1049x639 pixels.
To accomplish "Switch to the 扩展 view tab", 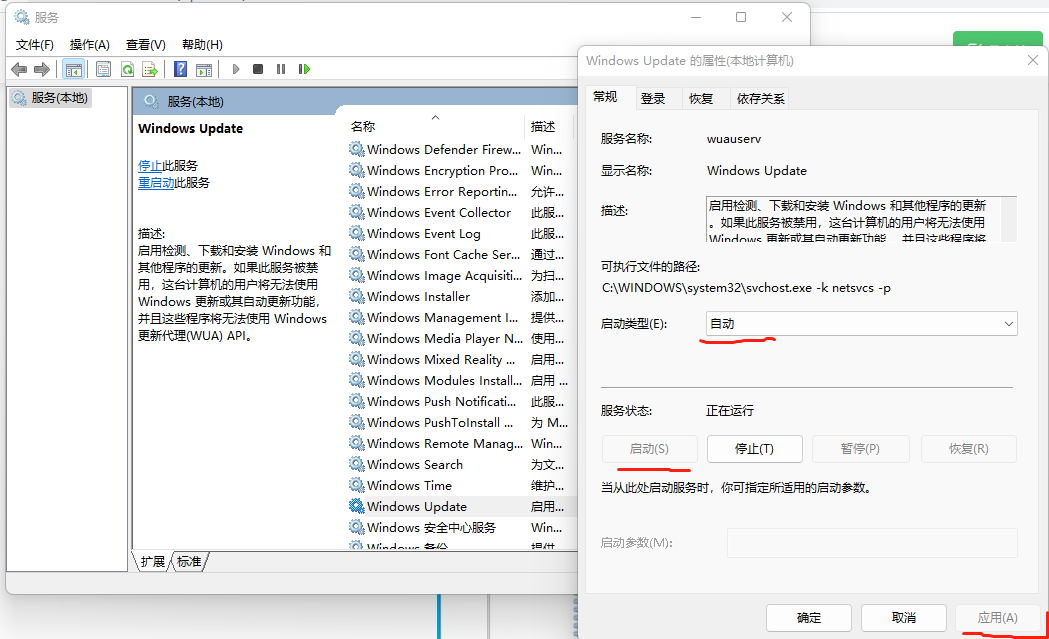I will [153, 561].
